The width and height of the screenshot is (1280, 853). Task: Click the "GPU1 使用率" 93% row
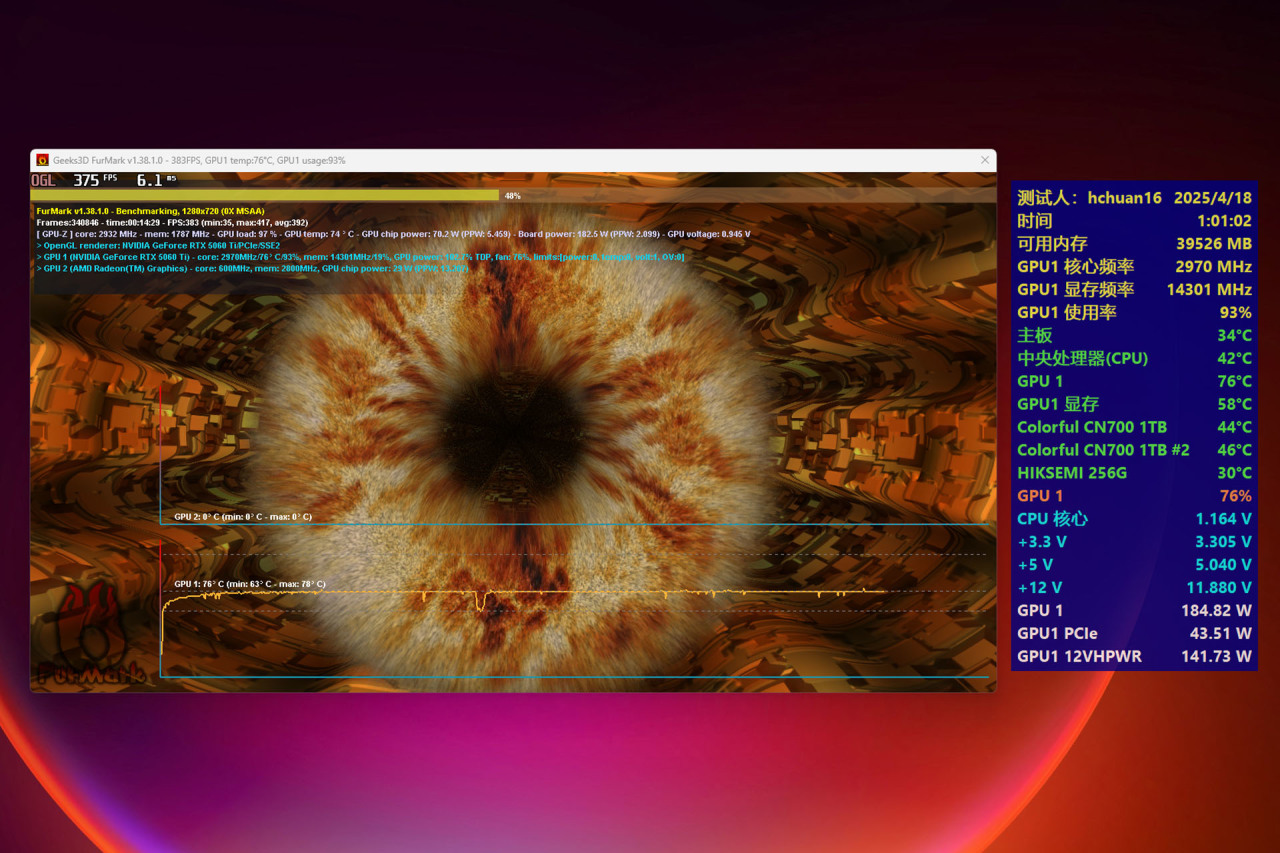coord(1134,313)
